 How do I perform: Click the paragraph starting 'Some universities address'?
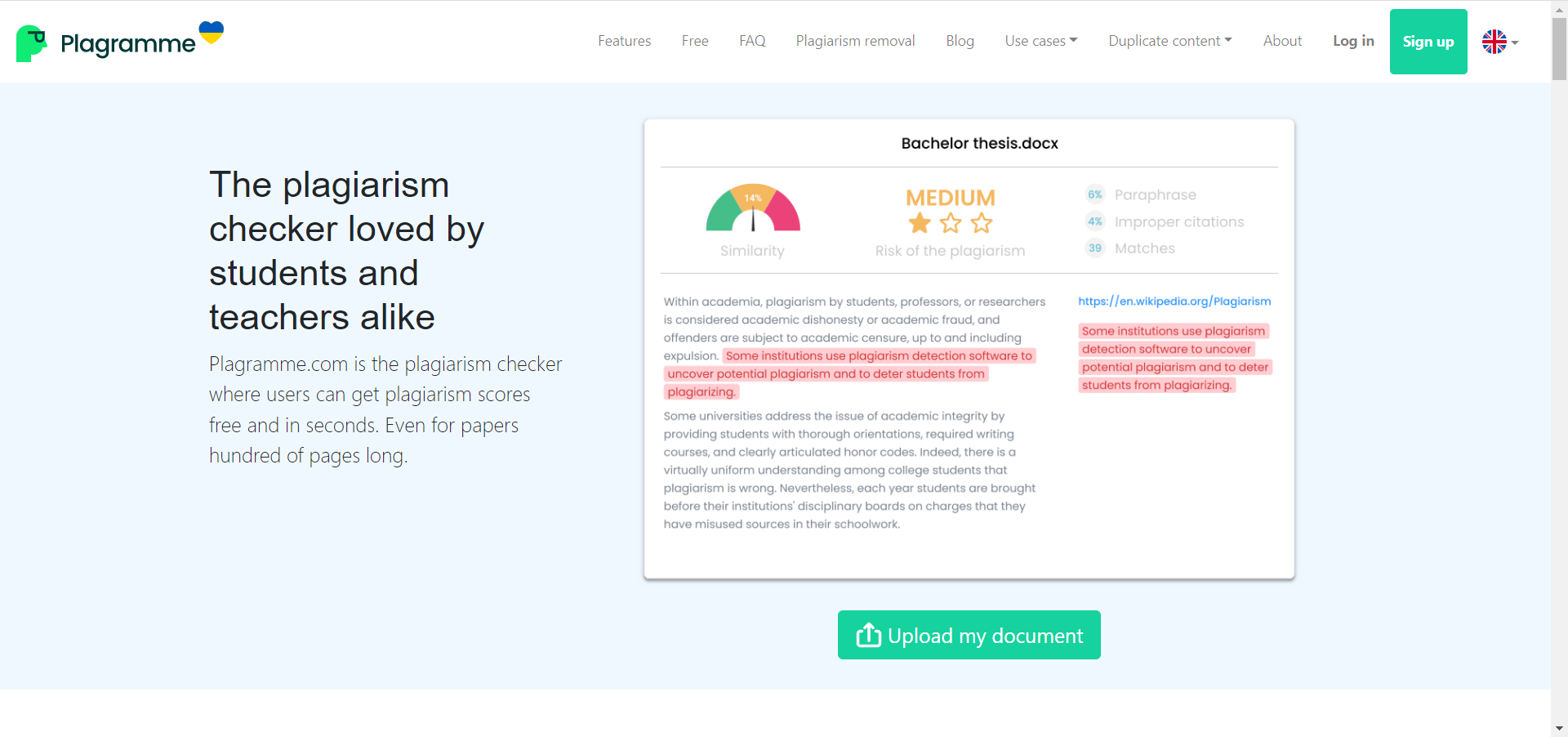pos(849,470)
